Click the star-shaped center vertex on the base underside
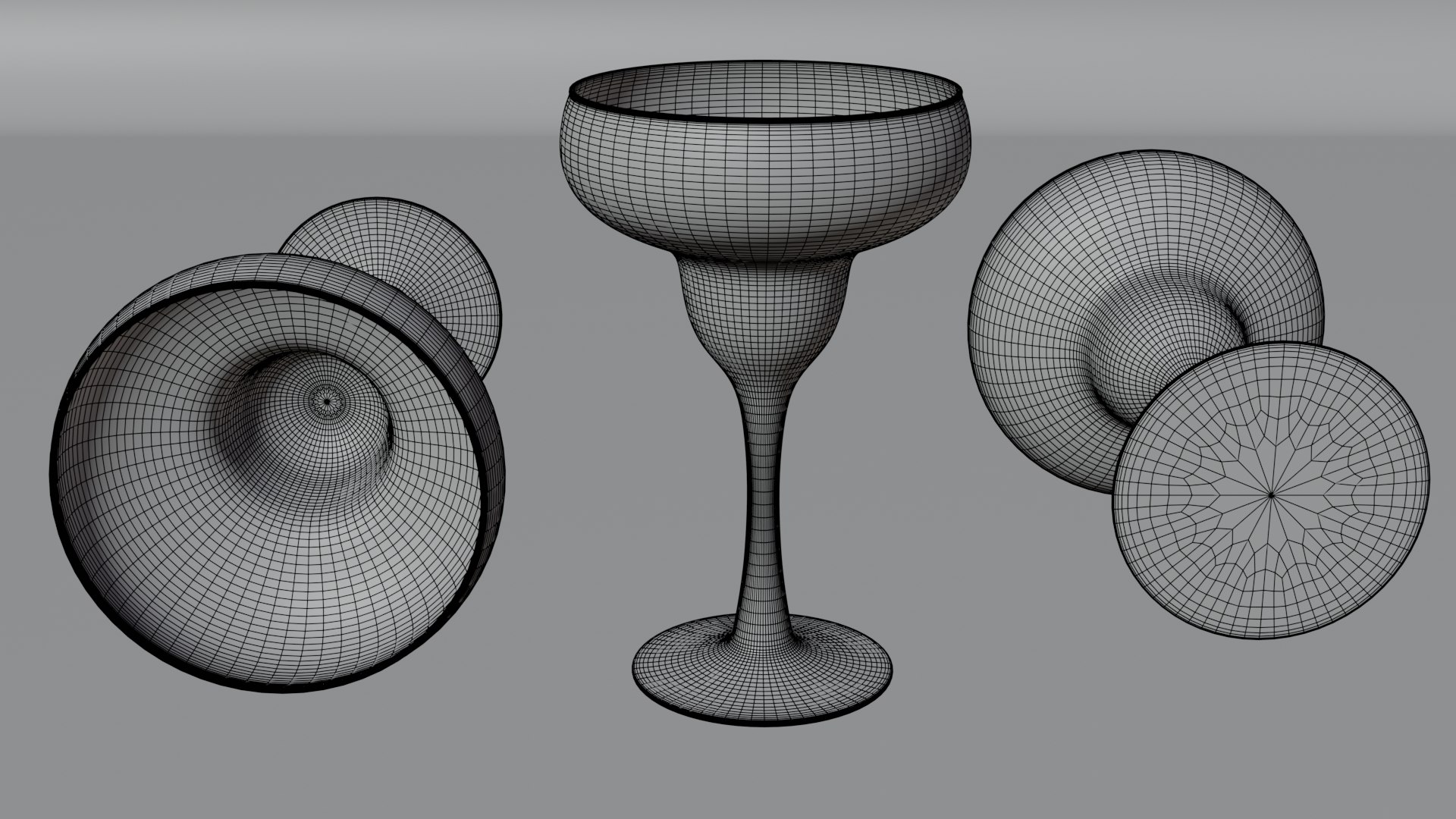 click(1272, 494)
